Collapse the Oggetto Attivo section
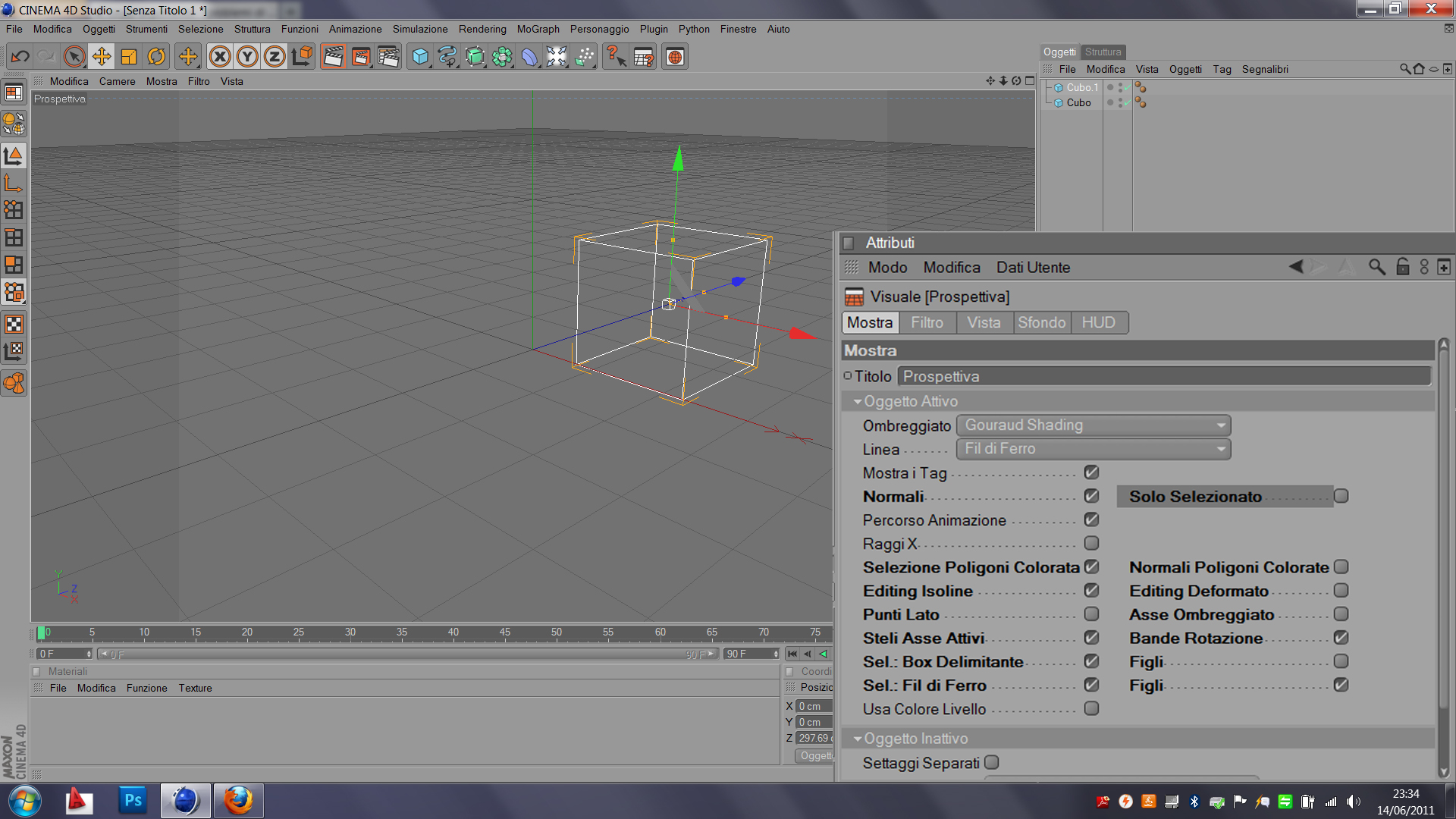The height and width of the screenshot is (819, 1456). pyautogui.click(x=858, y=402)
